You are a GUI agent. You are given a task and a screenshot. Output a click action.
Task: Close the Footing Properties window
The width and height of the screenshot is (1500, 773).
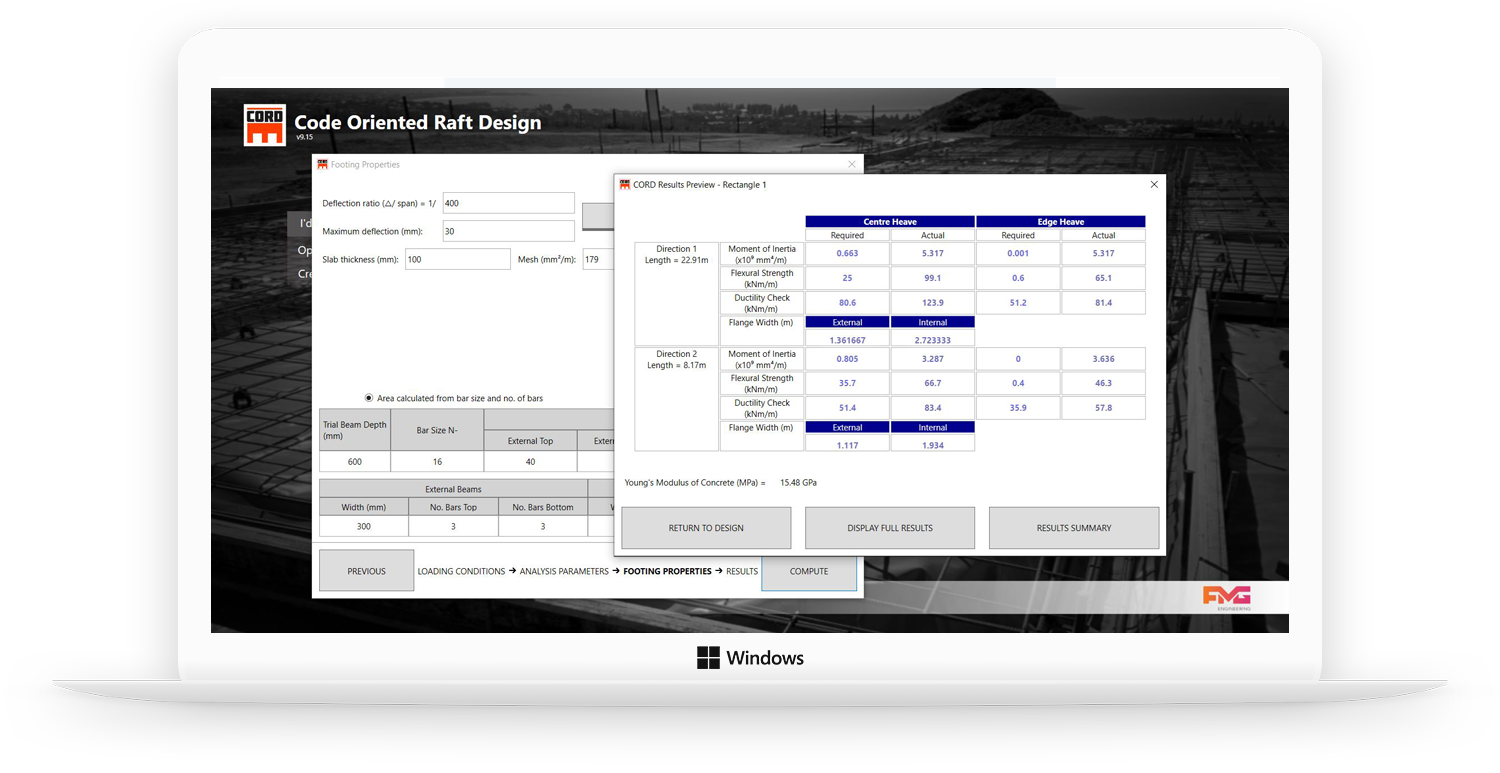tap(852, 164)
